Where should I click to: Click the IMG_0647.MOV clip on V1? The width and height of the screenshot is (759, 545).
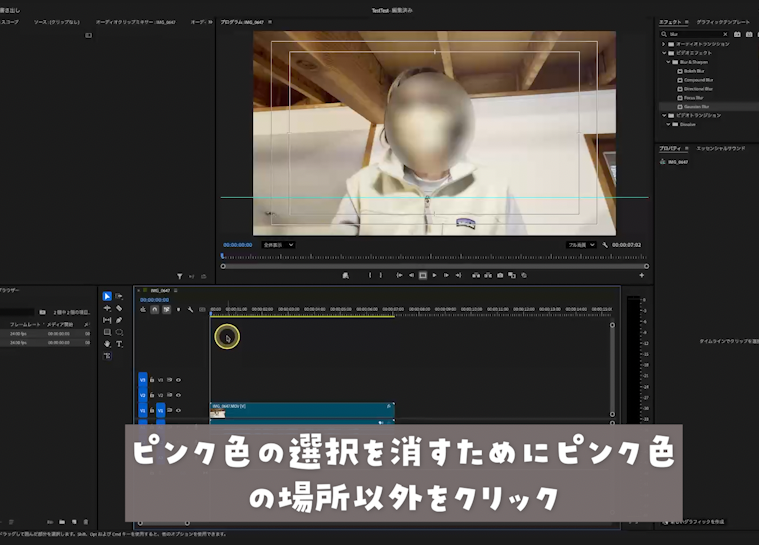click(x=302, y=410)
